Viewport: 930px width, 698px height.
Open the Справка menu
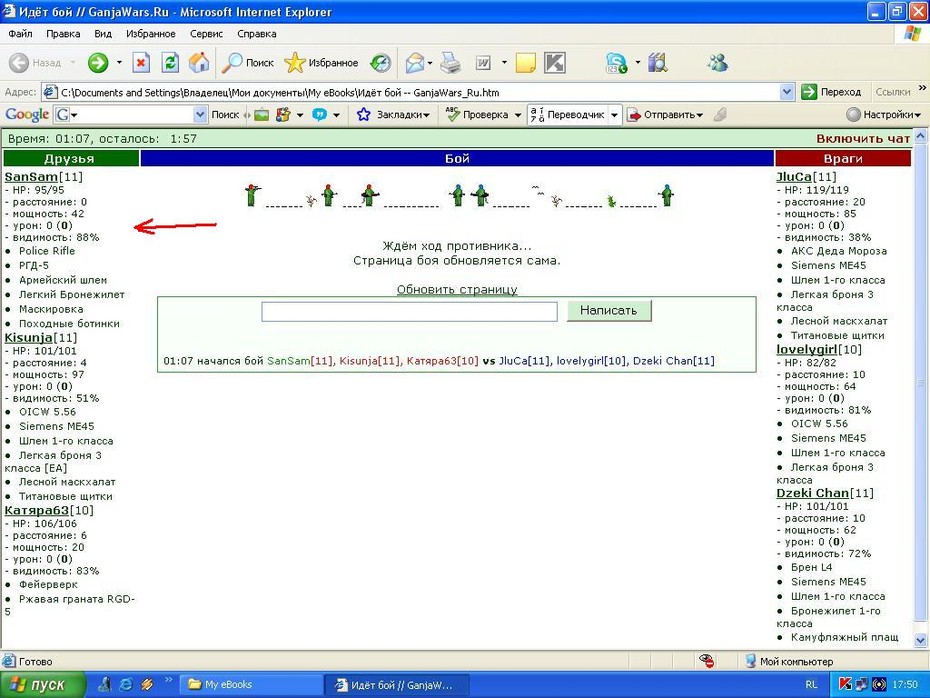coord(257,34)
